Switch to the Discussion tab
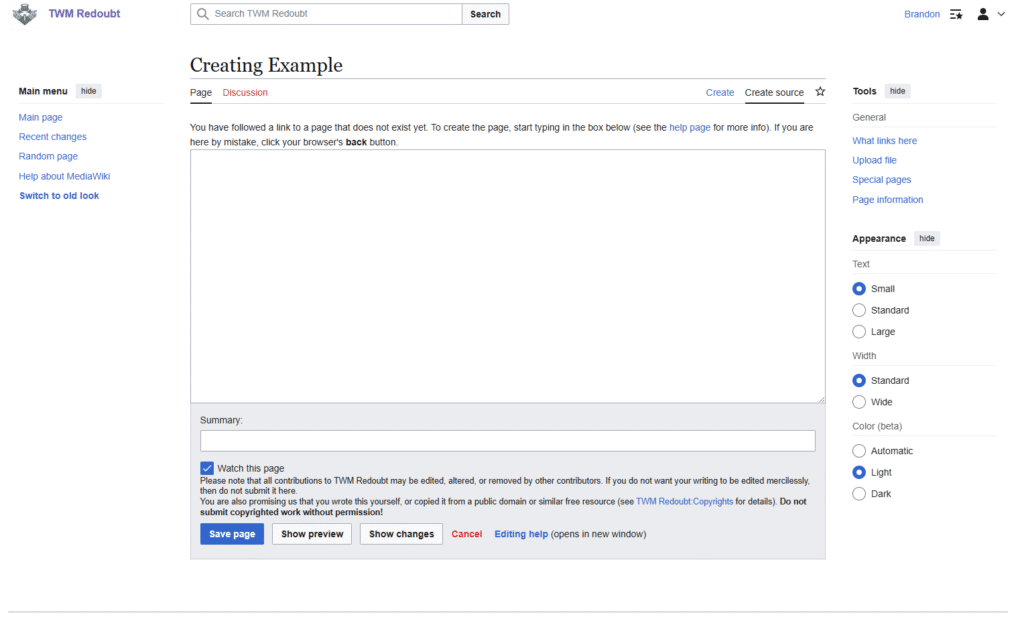 (245, 93)
